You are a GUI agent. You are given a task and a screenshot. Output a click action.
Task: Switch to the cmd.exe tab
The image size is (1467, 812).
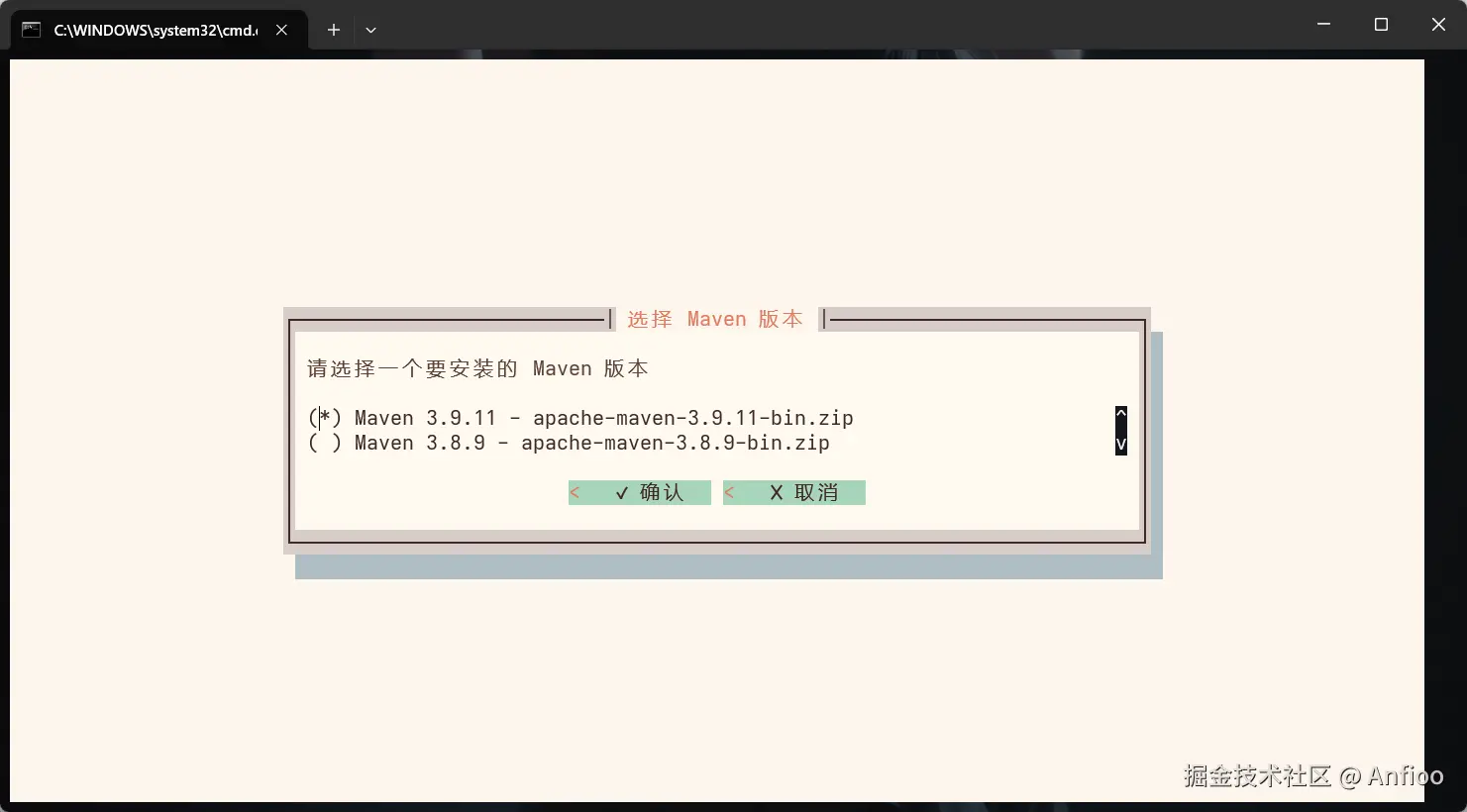(x=158, y=30)
